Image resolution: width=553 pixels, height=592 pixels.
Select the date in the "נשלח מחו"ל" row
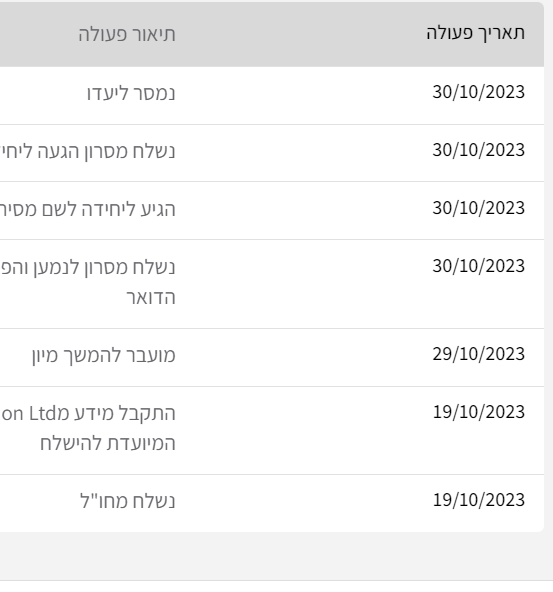click(x=479, y=500)
